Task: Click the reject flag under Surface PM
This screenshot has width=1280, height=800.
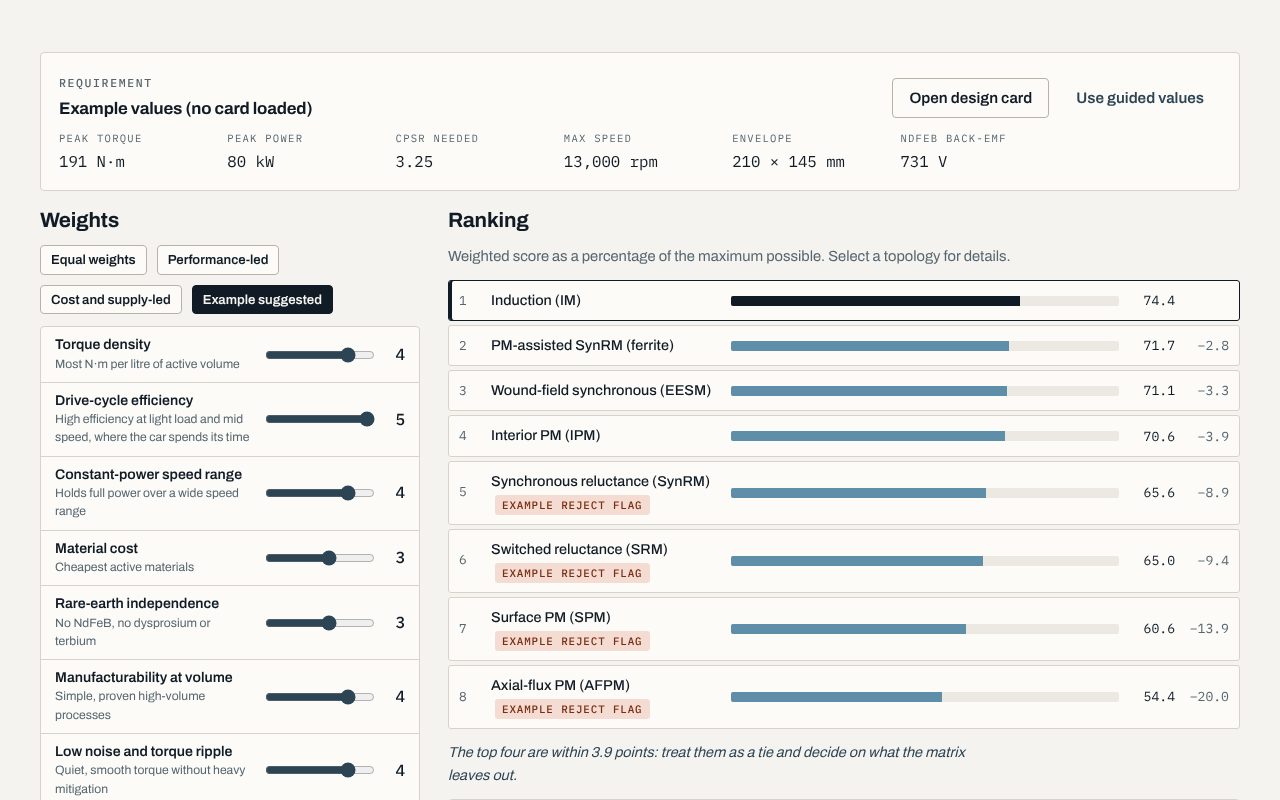Action: point(572,641)
